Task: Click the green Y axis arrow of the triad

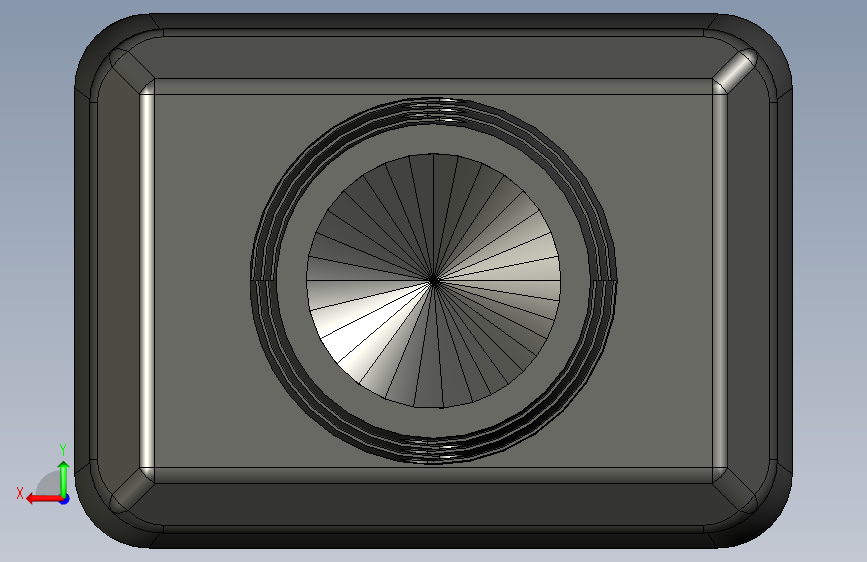Action: coord(64,479)
